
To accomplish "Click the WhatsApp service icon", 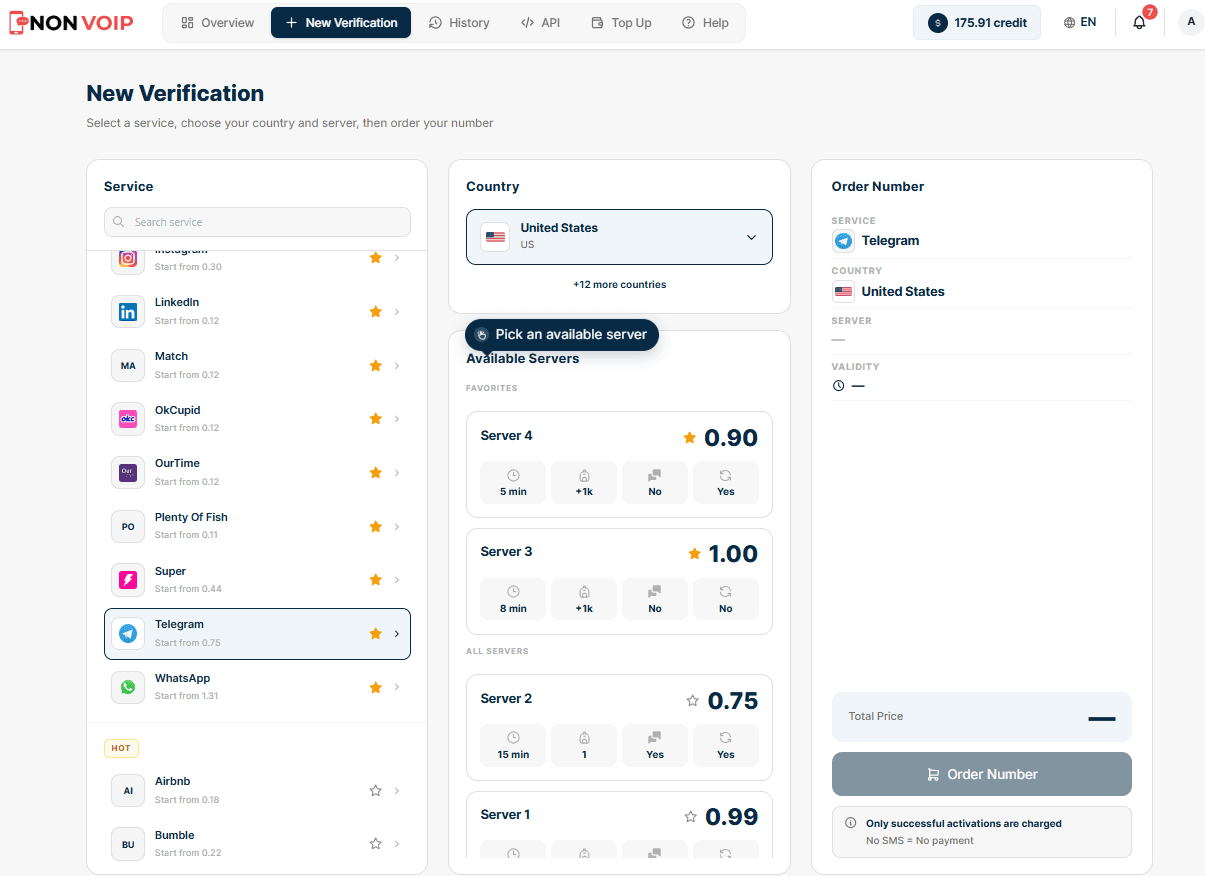I will tap(128, 687).
